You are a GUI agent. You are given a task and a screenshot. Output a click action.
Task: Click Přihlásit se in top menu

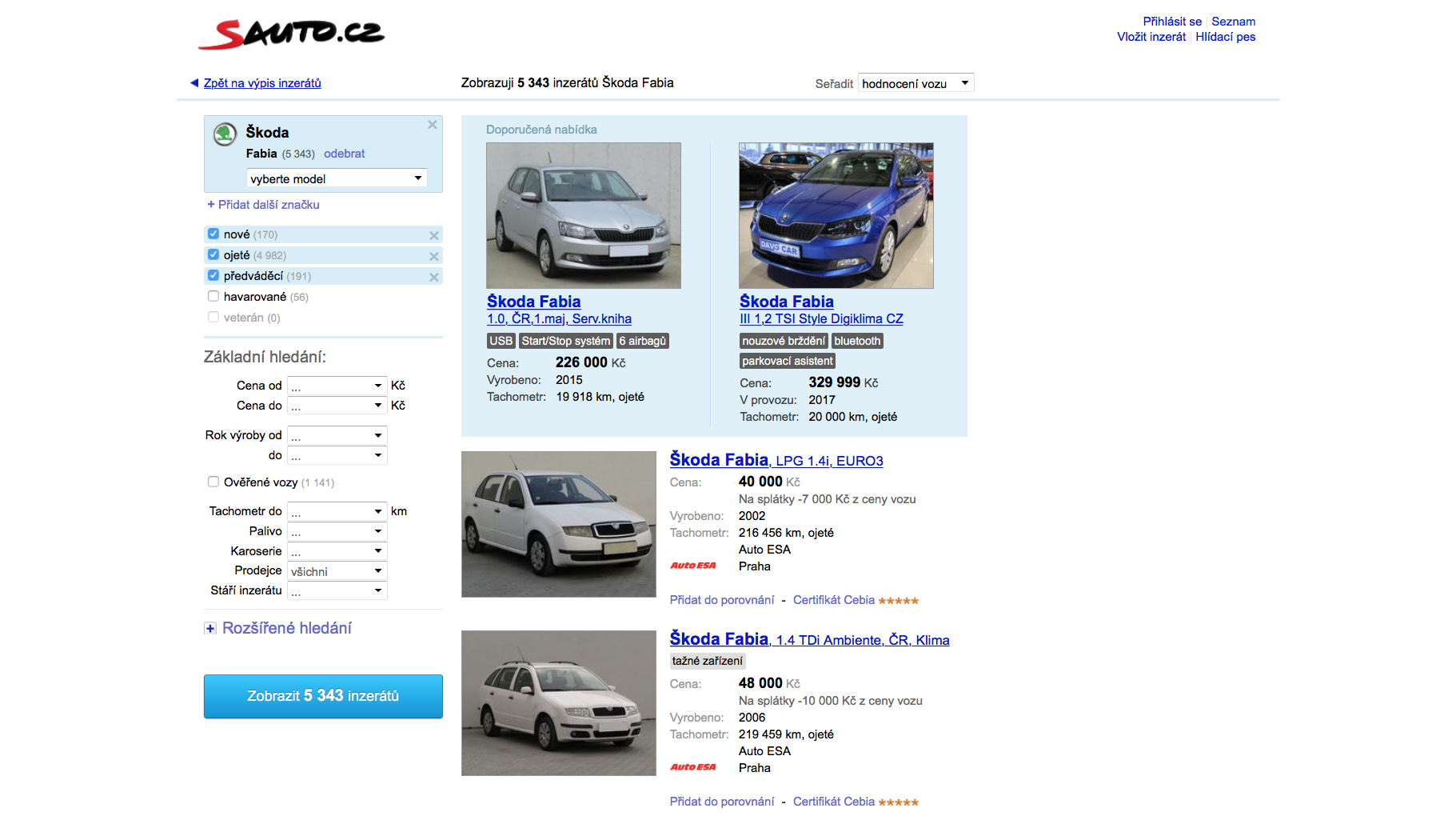[x=1171, y=22]
